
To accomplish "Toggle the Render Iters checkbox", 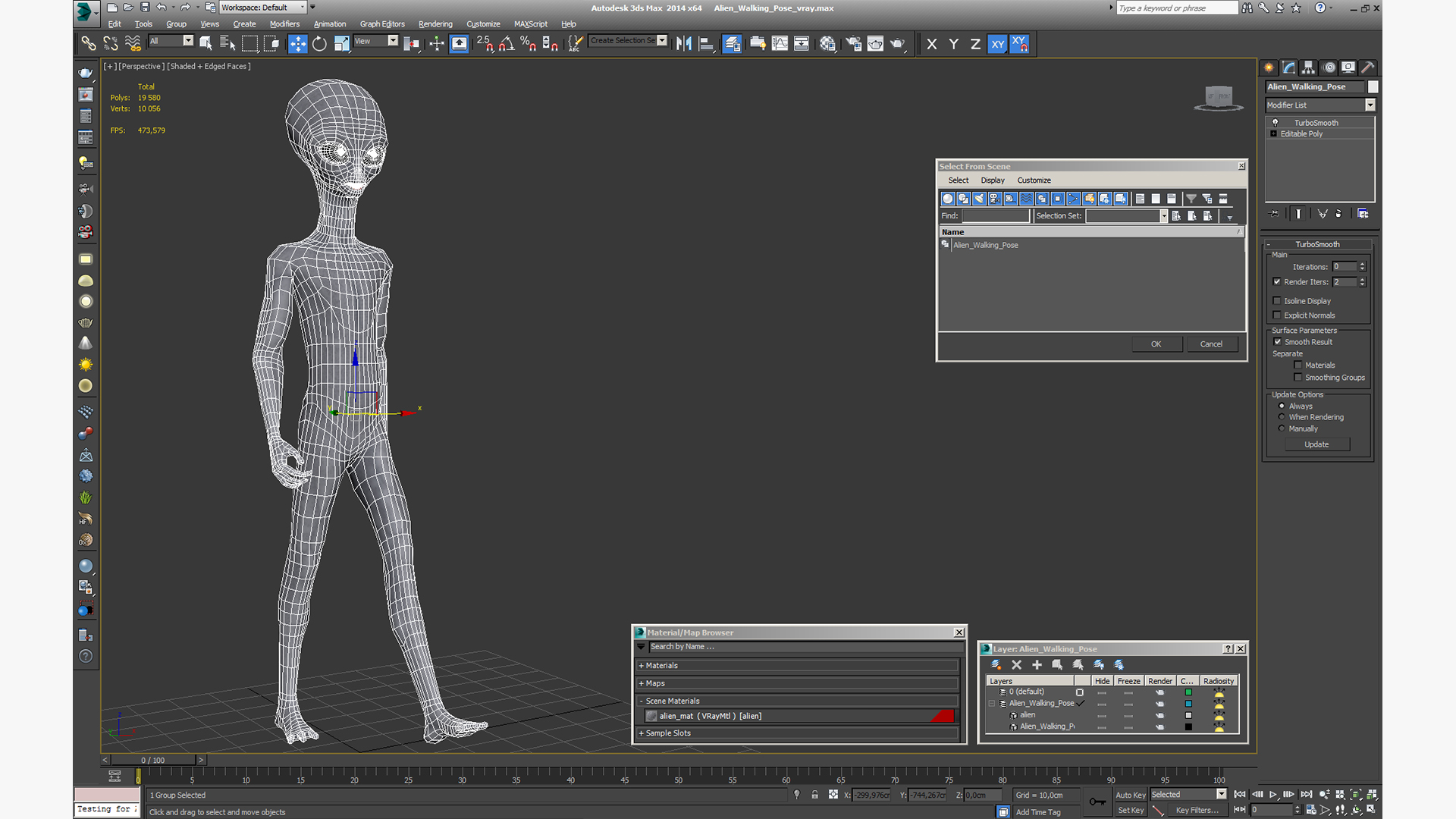I will 1277,281.
